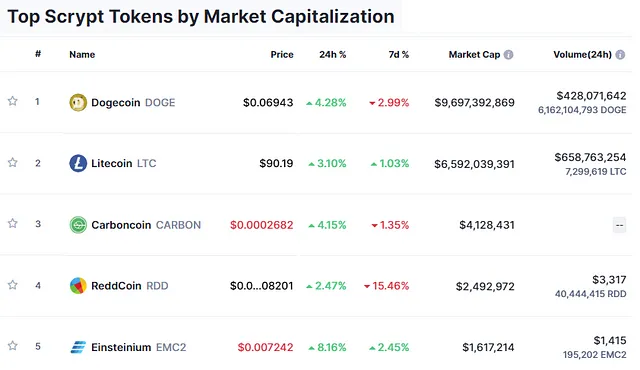The image size is (640, 370).
Task: Toggle watchlist star for Dogecoin
Action: (x=13, y=101)
